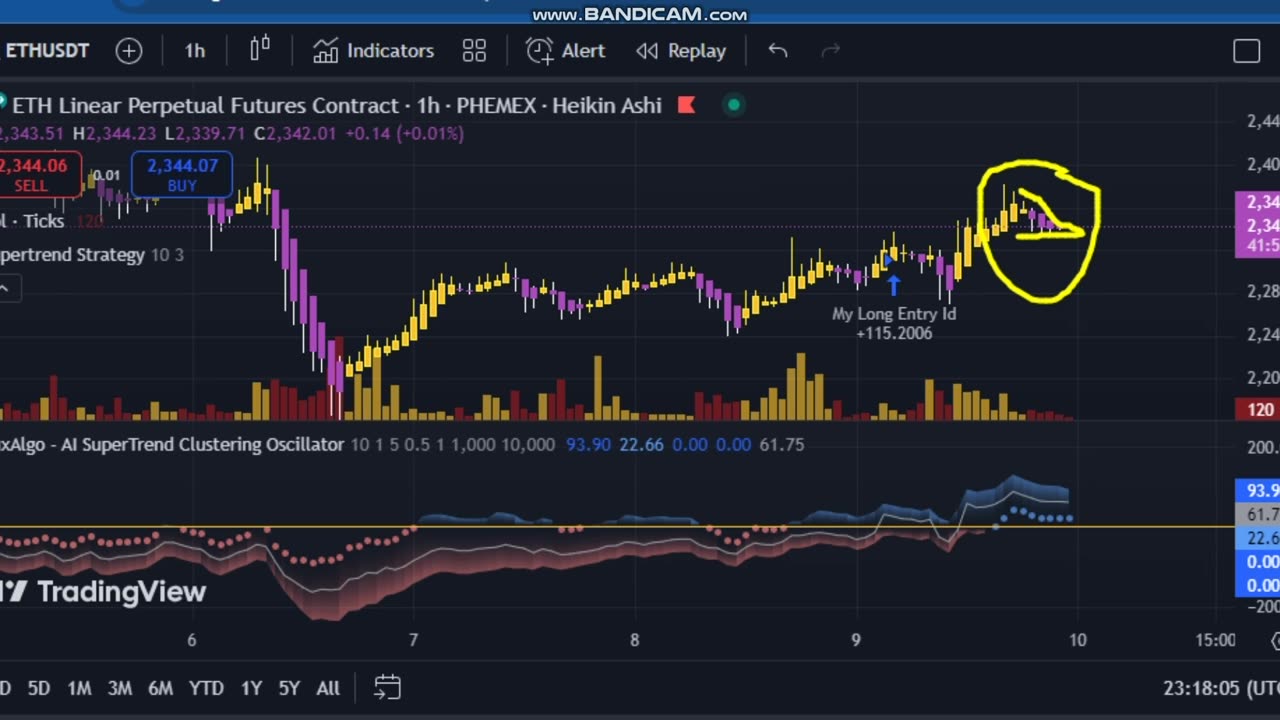This screenshot has height=720, width=1280.
Task: Set range to YTD
Action: click(x=206, y=688)
